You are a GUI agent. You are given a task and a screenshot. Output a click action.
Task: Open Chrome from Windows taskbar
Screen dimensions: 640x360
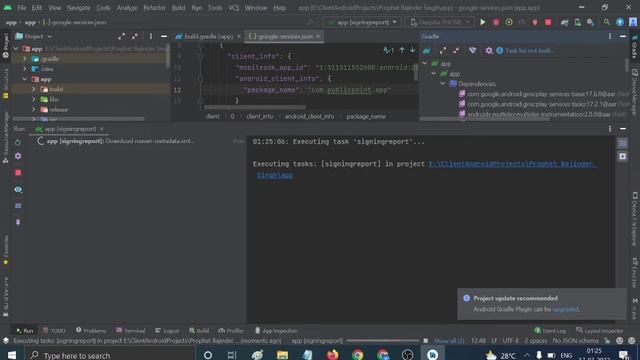point(358,355)
